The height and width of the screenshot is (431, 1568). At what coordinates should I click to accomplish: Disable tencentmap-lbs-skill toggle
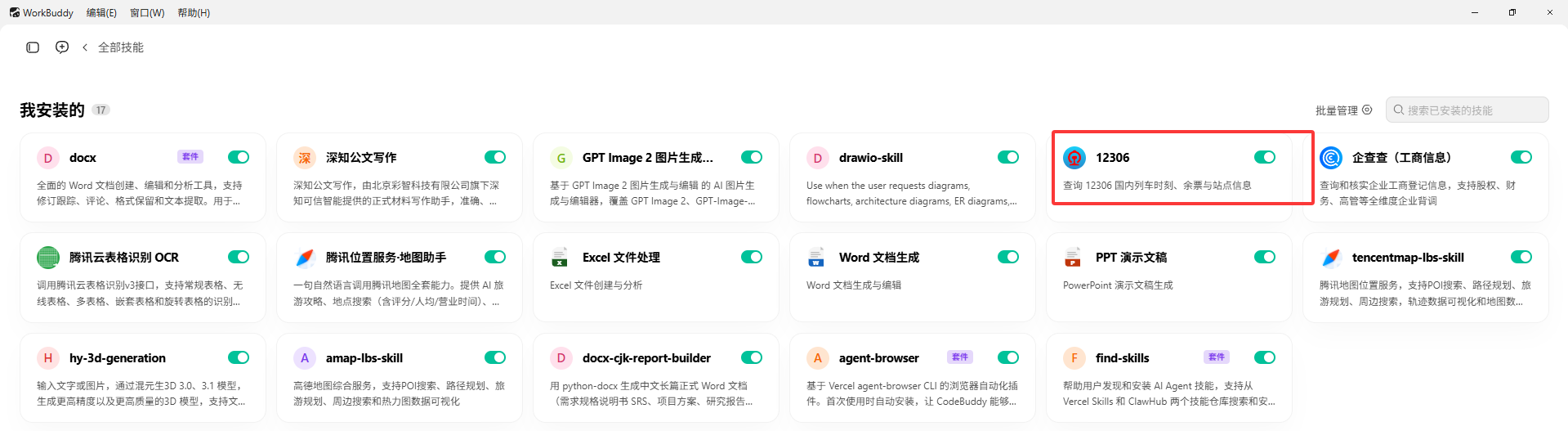click(x=1521, y=257)
